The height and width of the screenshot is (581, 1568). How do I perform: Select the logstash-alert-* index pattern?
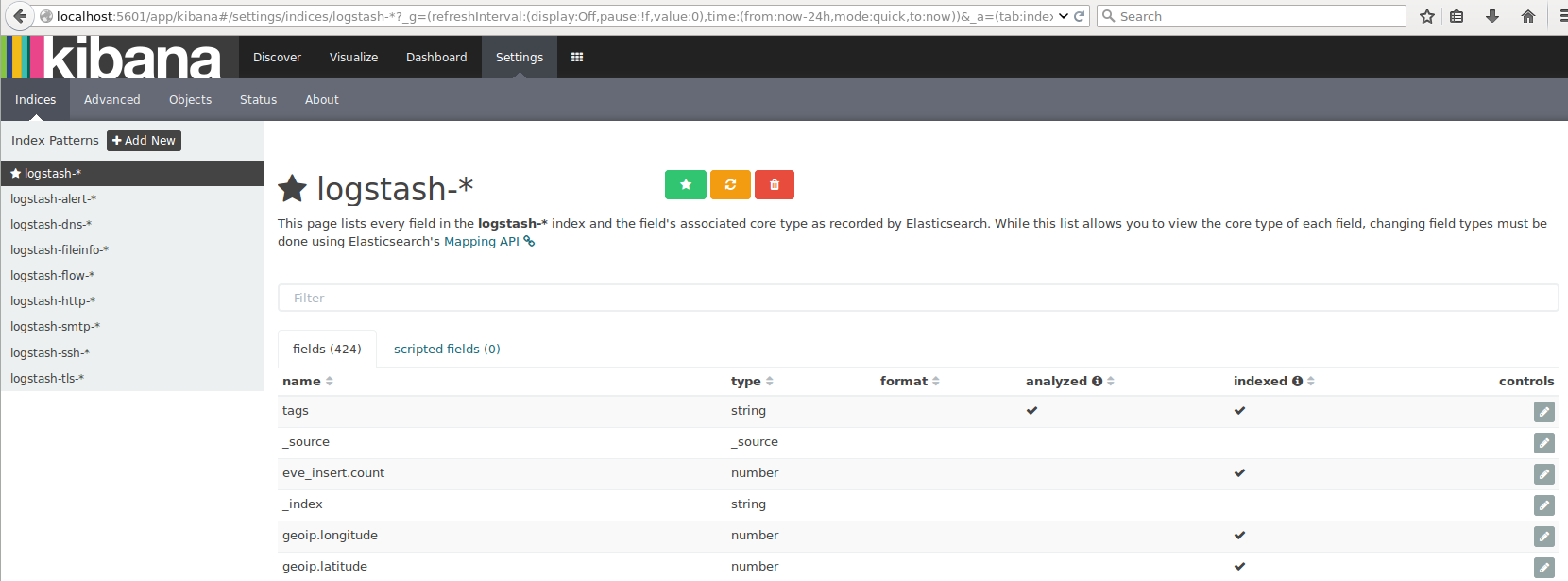[x=131, y=199]
